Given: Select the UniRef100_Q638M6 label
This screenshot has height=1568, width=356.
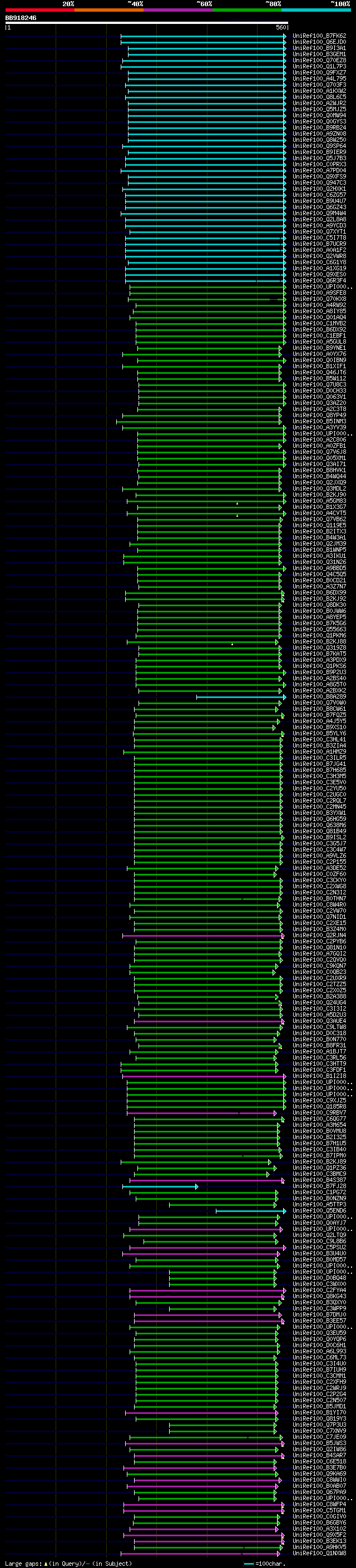Looking at the screenshot, I should point(319,825).
